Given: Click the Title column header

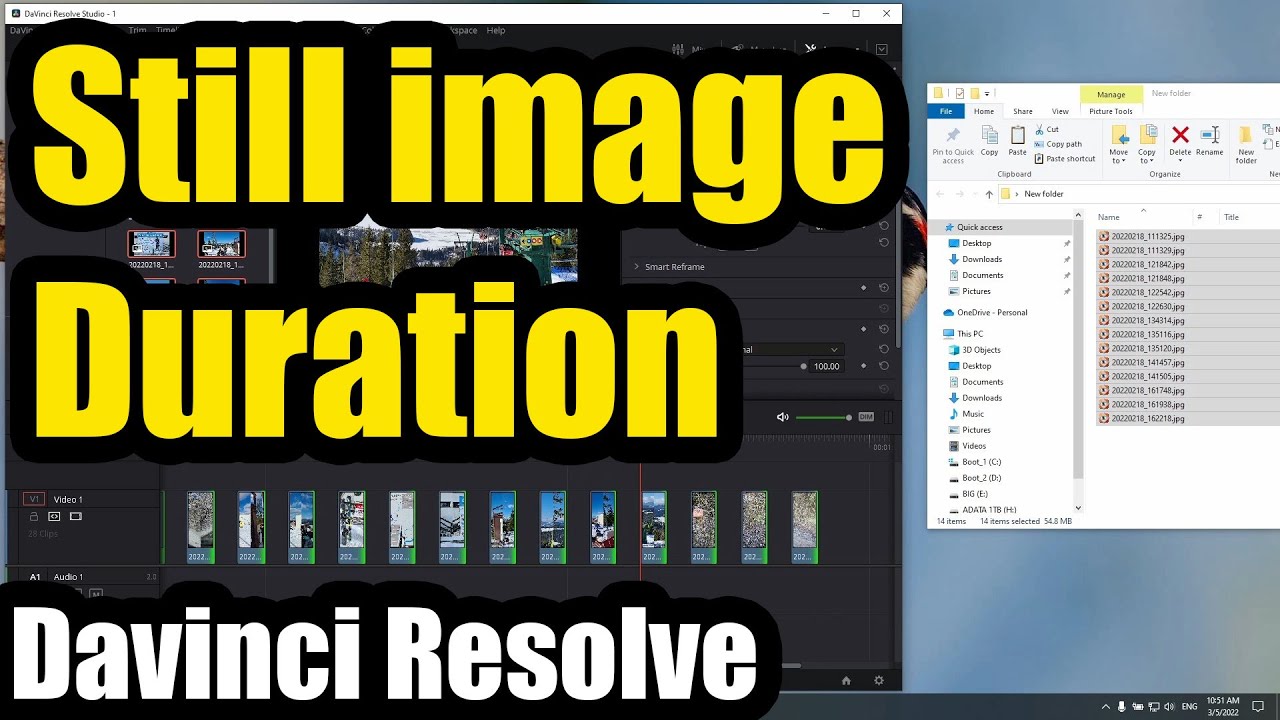Looking at the screenshot, I should 1231,217.
